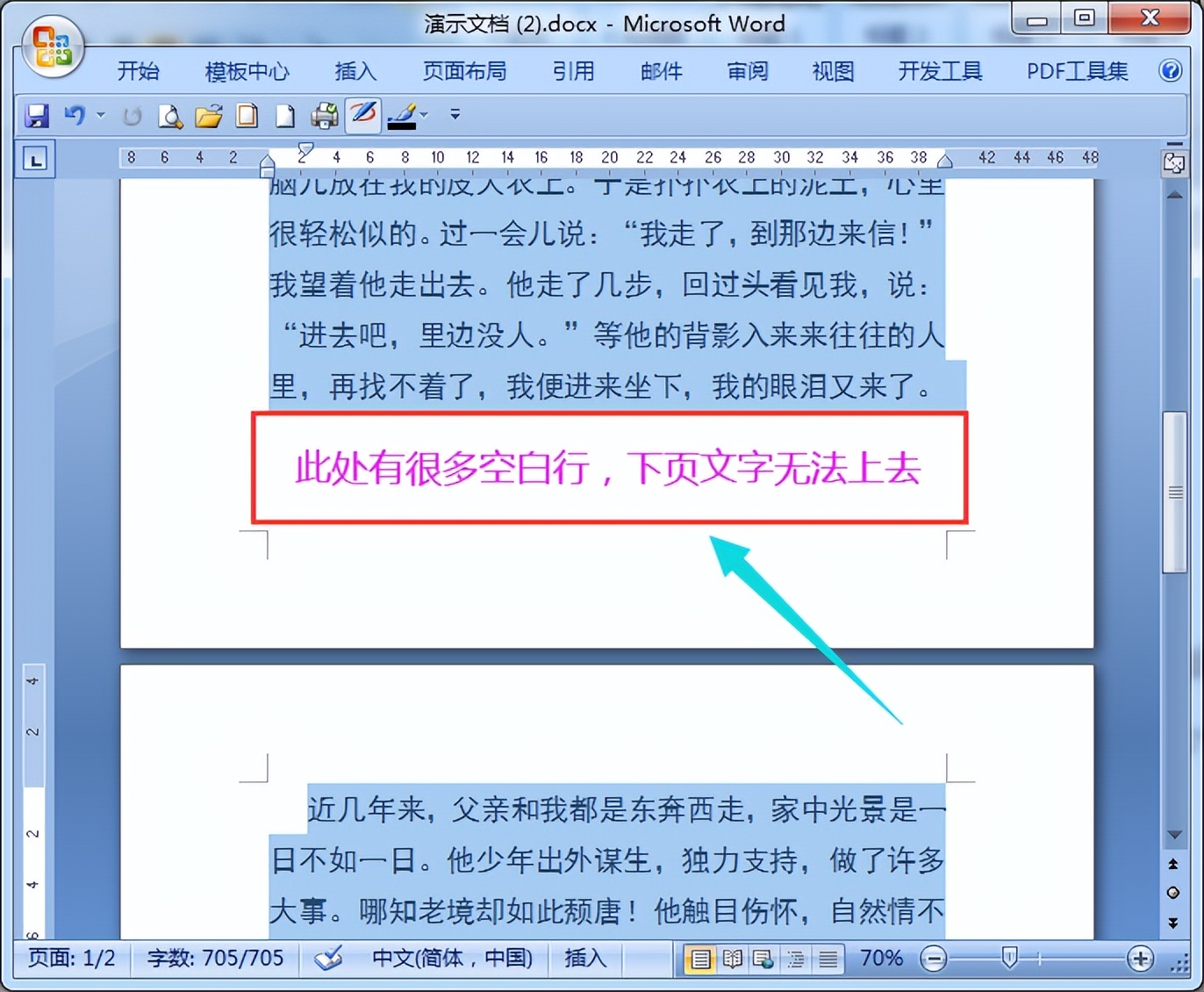Open the 审阅 ribbon tab

[747, 71]
